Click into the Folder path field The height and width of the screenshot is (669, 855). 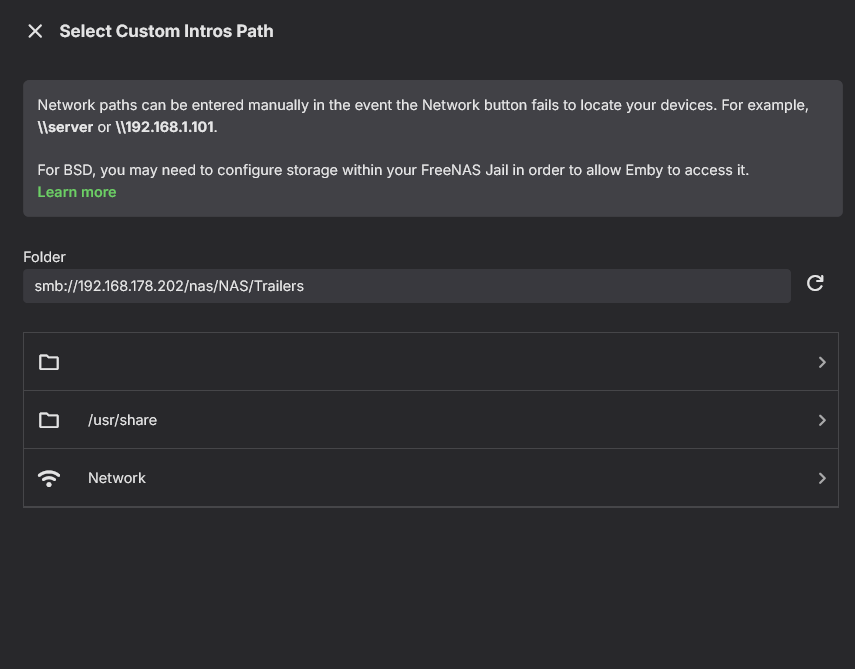tap(406, 286)
